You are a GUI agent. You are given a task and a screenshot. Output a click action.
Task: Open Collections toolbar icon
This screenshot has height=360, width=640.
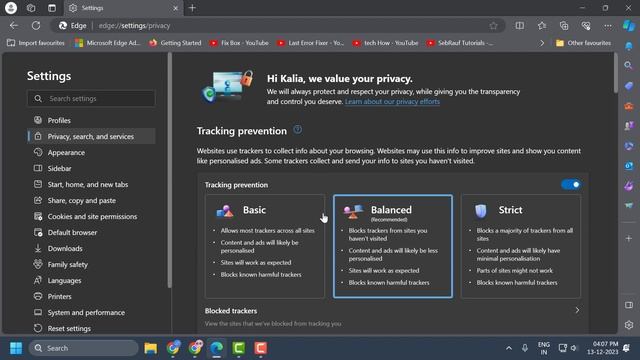(x=564, y=26)
